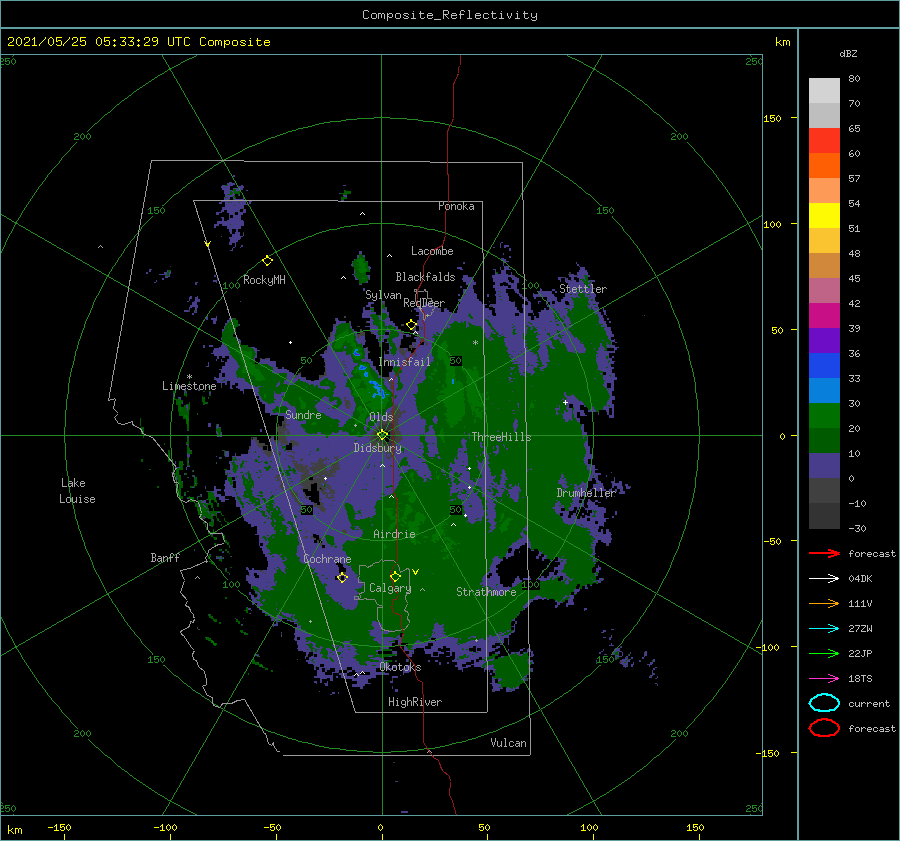Click the Limestone label on map
The width and height of the screenshot is (900, 841).
pos(189,386)
